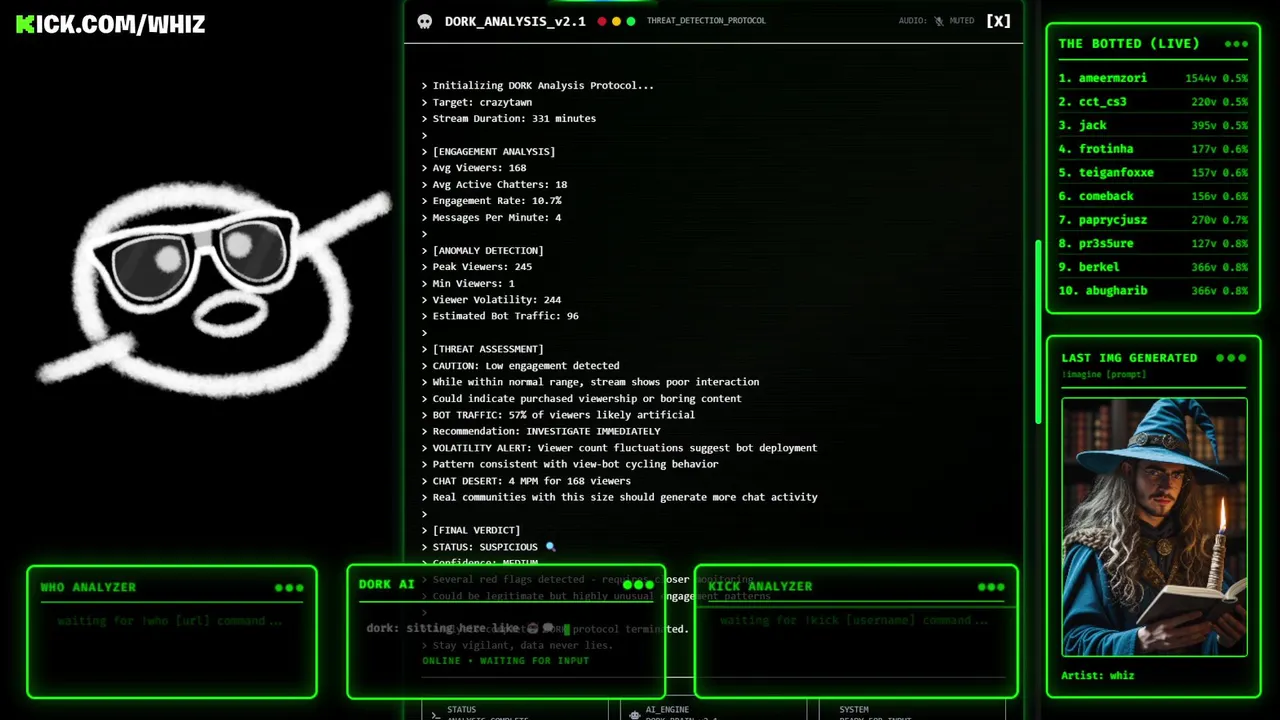Click the three green dots on DORK AI panel

click(x=638, y=585)
